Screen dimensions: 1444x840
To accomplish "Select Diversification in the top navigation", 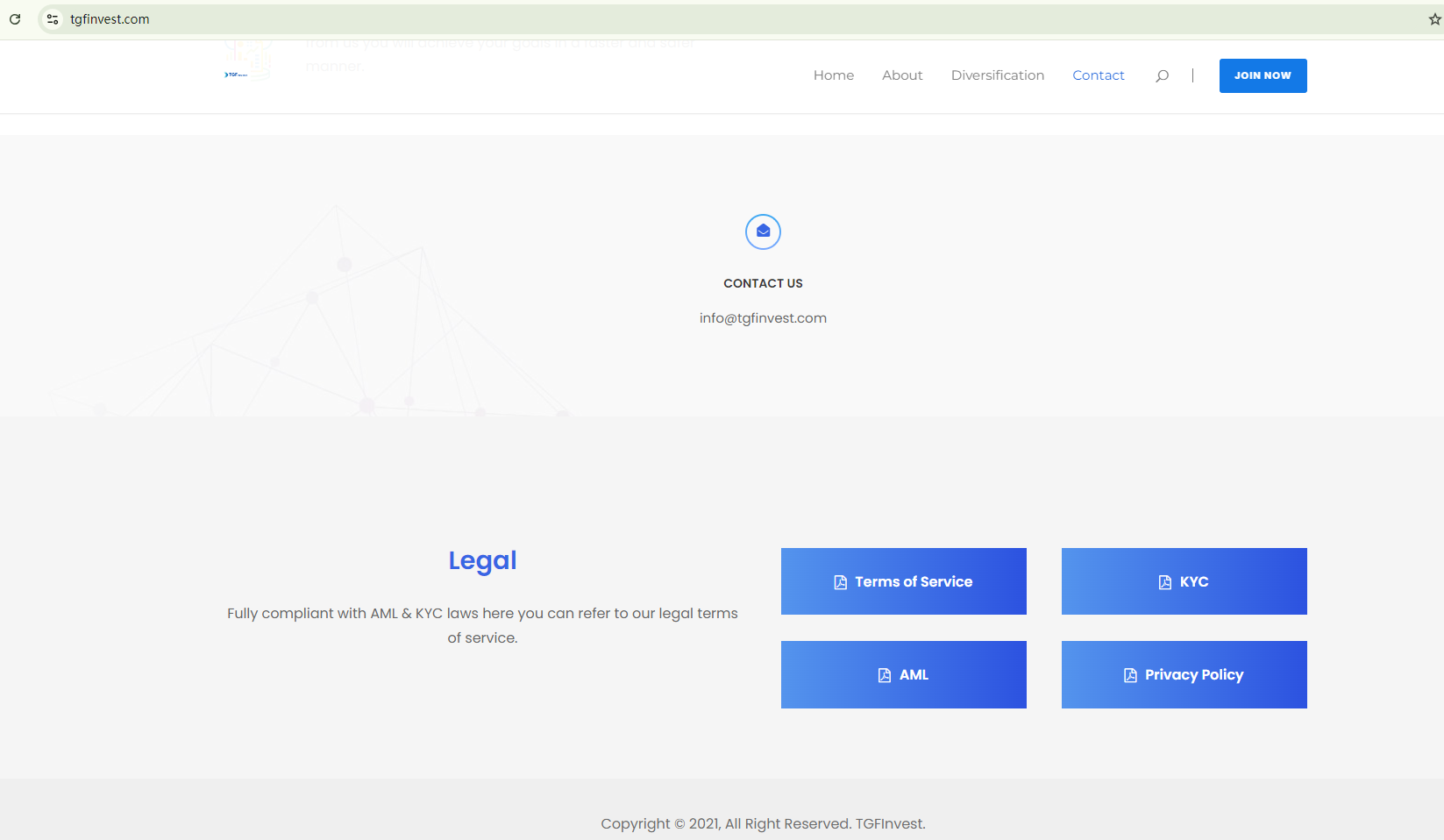I will click(997, 75).
